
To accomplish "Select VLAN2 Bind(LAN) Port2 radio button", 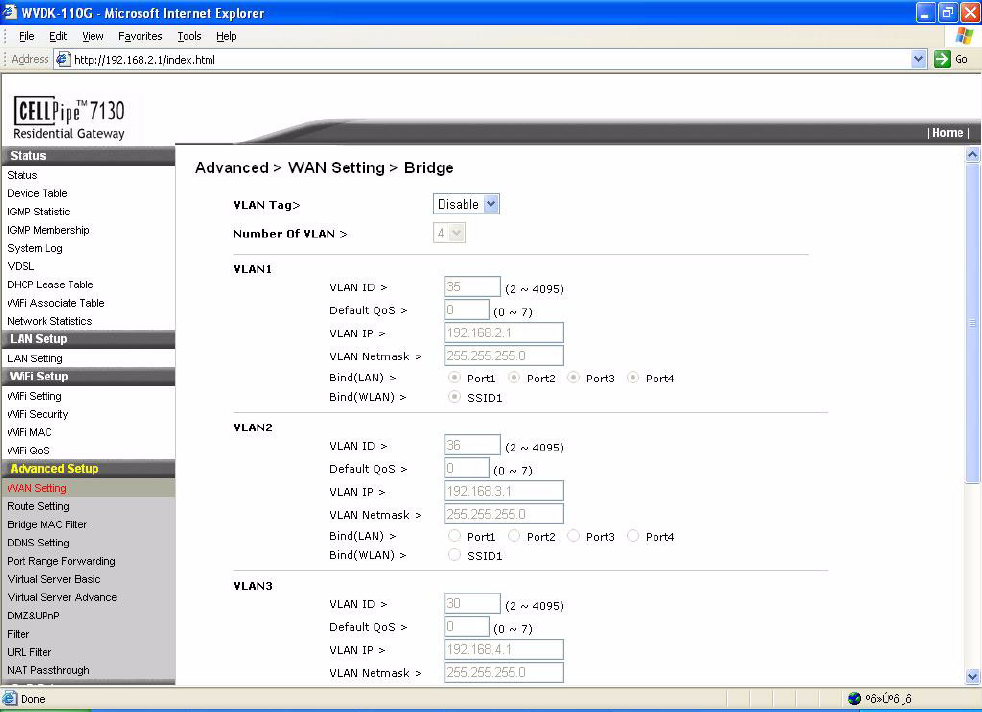I will [x=514, y=536].
